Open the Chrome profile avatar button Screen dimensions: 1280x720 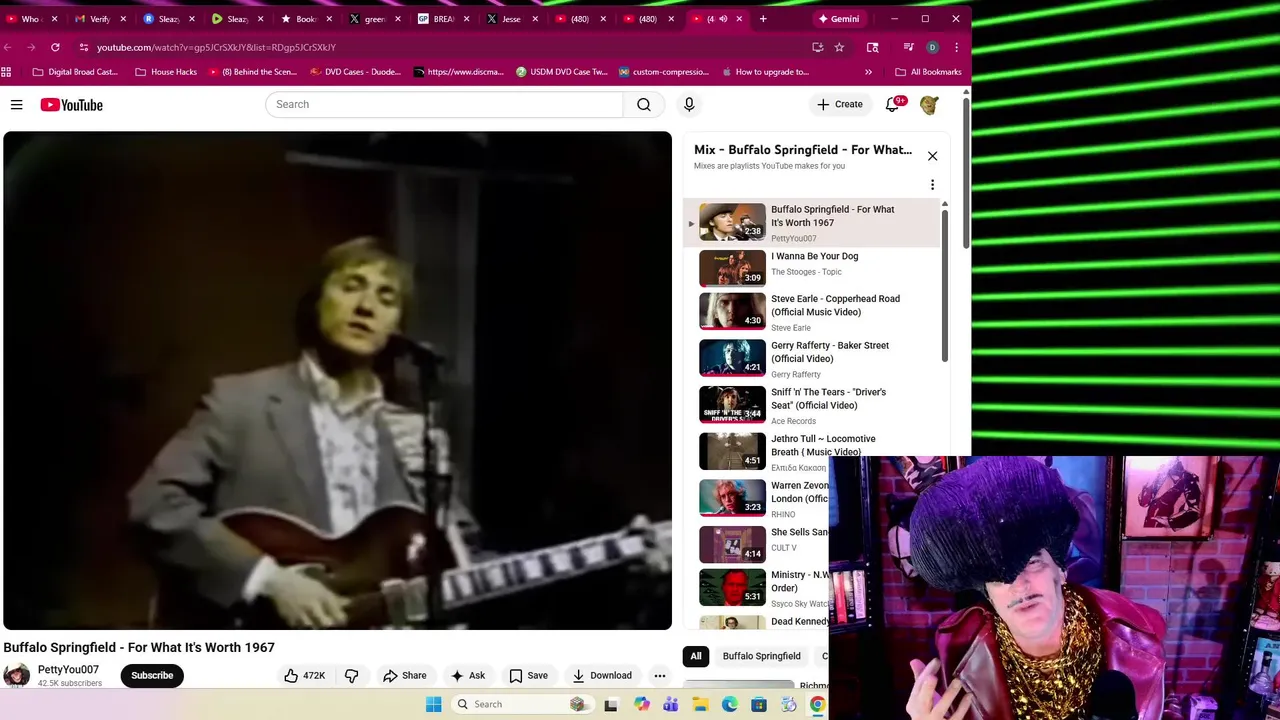932,47
